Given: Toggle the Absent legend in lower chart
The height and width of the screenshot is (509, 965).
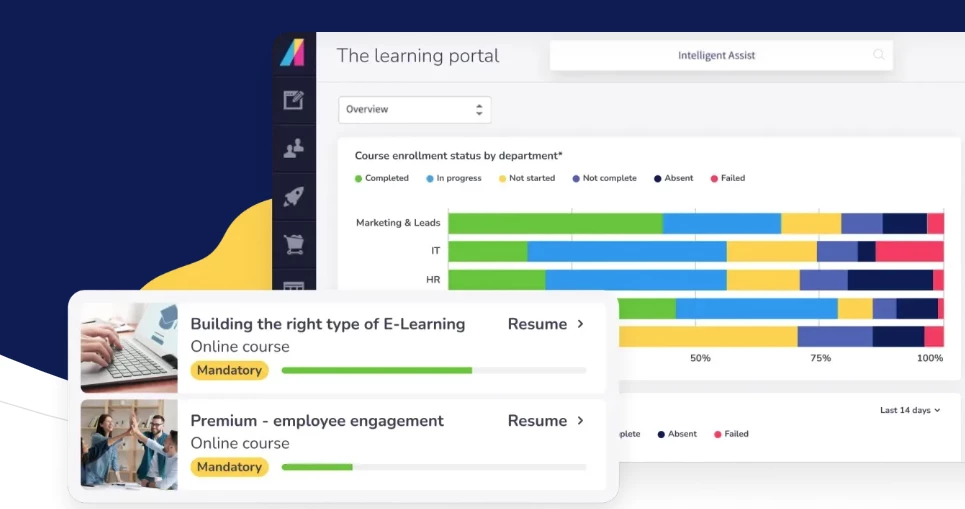Looking at the screenshot, I should point(677,434).
